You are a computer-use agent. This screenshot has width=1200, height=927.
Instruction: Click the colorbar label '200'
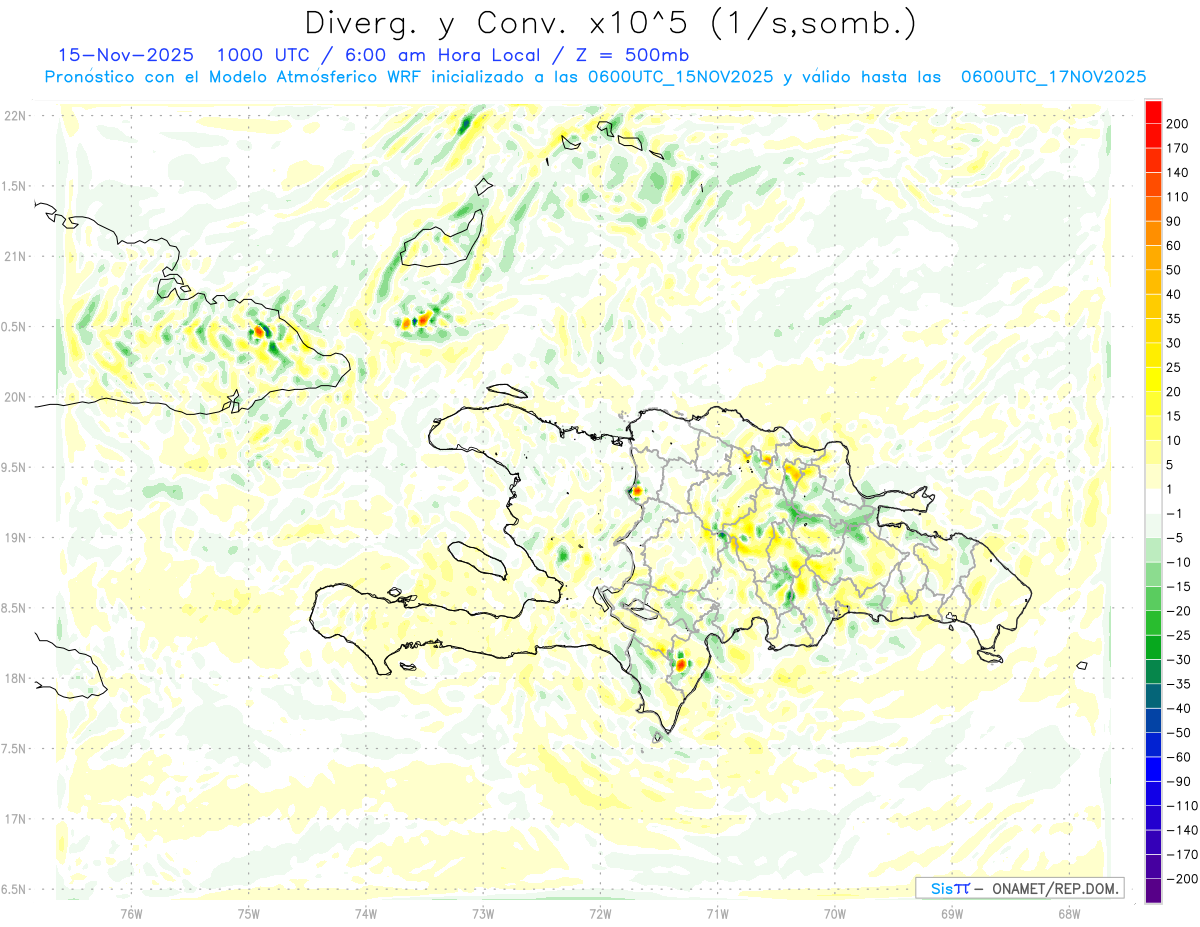[1178, 124]
